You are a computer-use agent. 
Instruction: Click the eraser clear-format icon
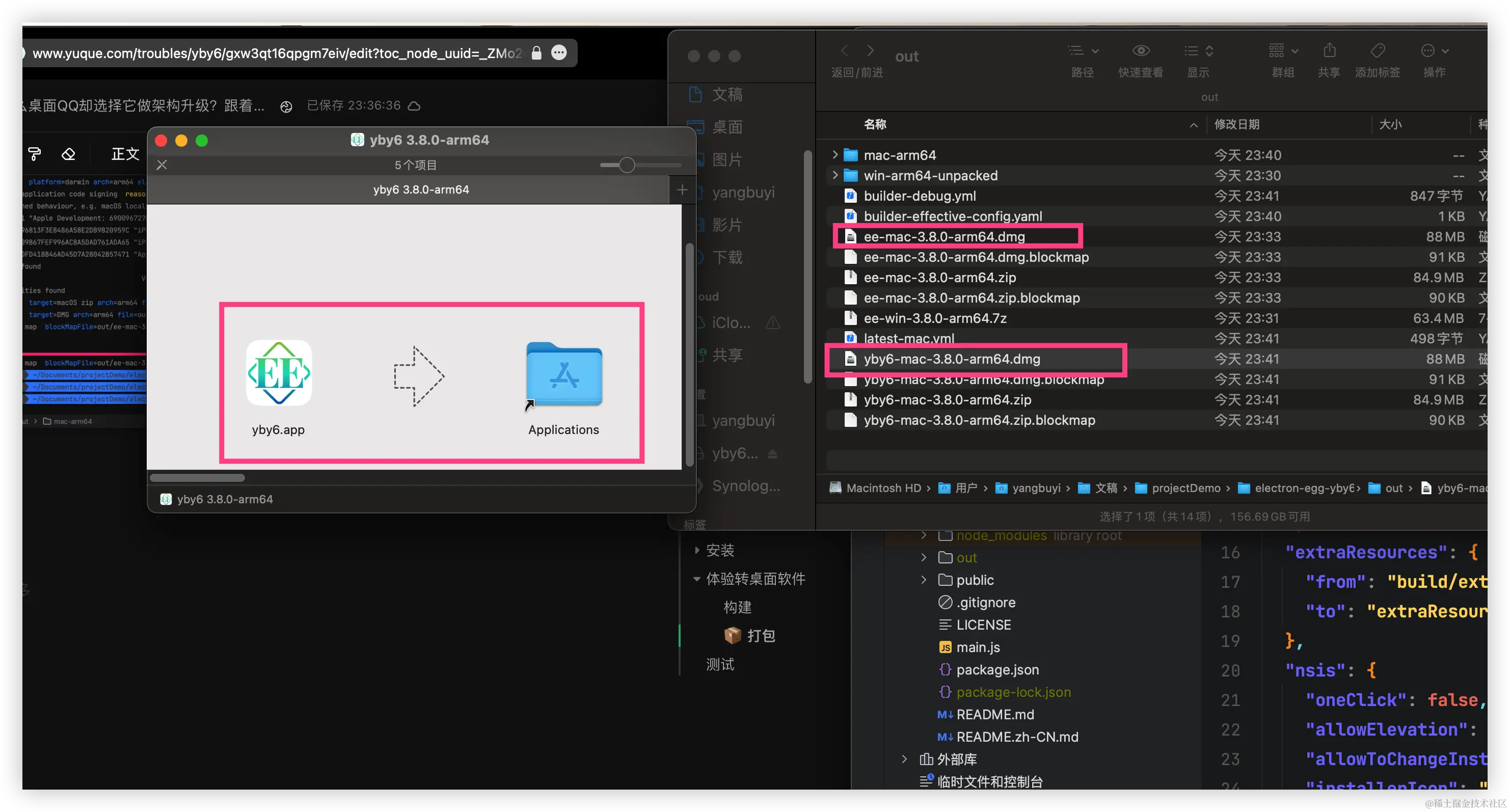(69, 154)
